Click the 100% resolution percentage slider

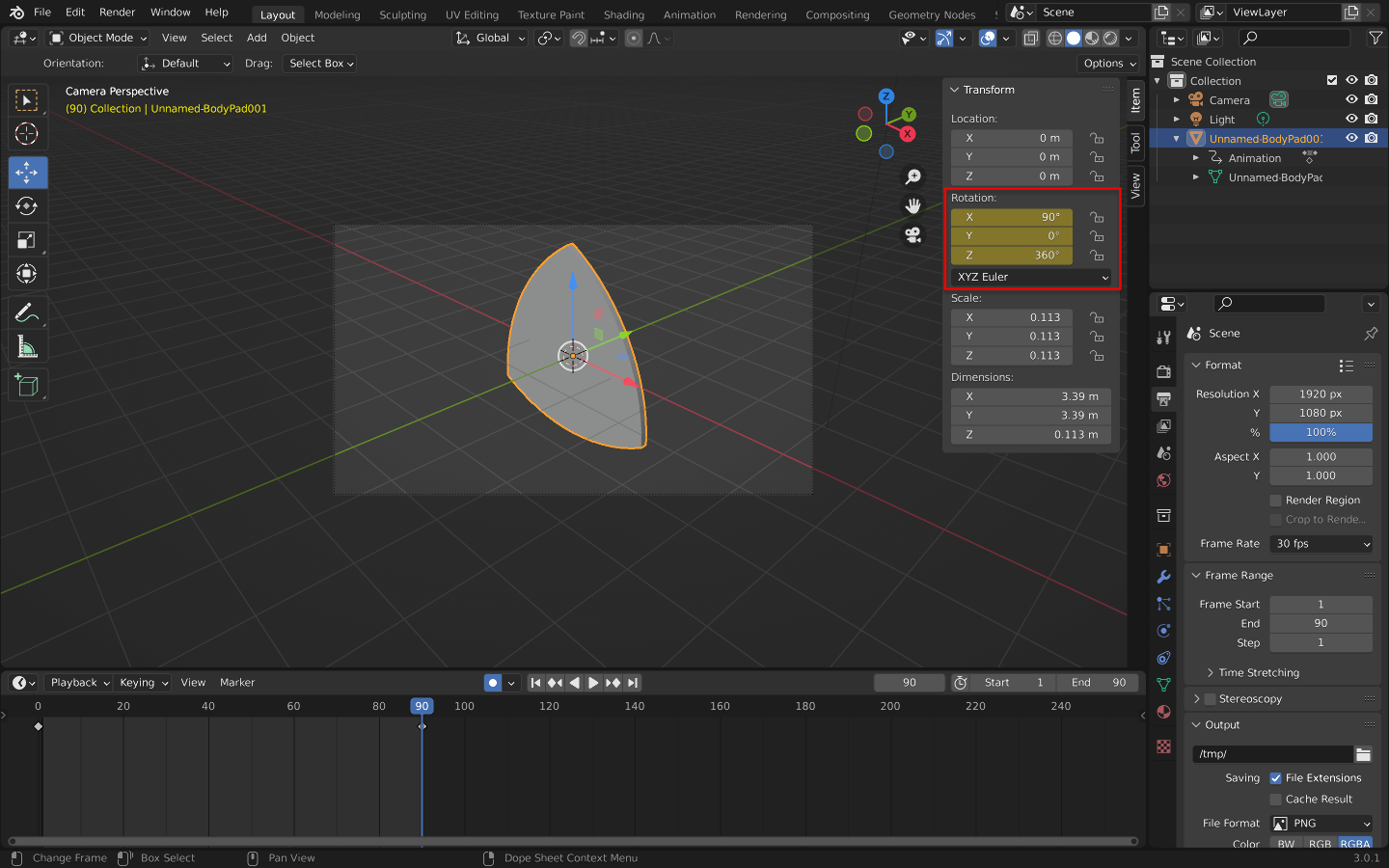tap(1321, 432)
